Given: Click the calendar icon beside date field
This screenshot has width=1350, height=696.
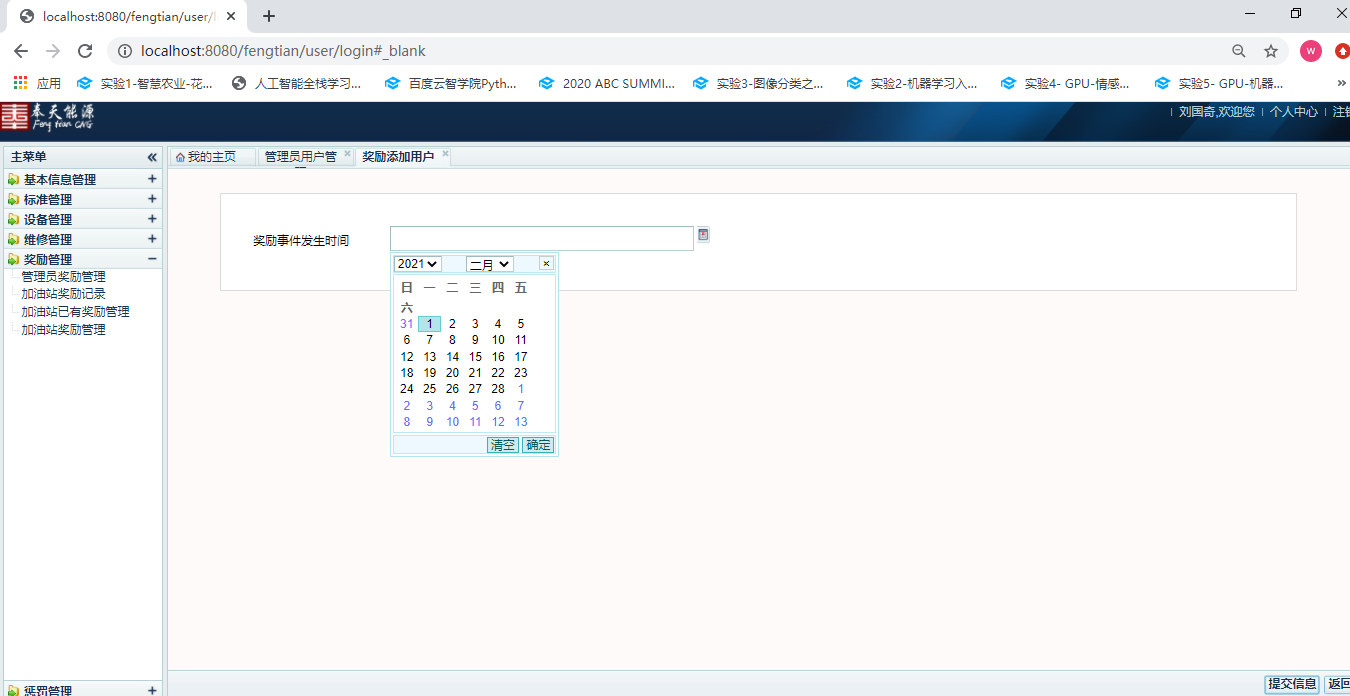Looking at the screenshot, I should 703,235.
